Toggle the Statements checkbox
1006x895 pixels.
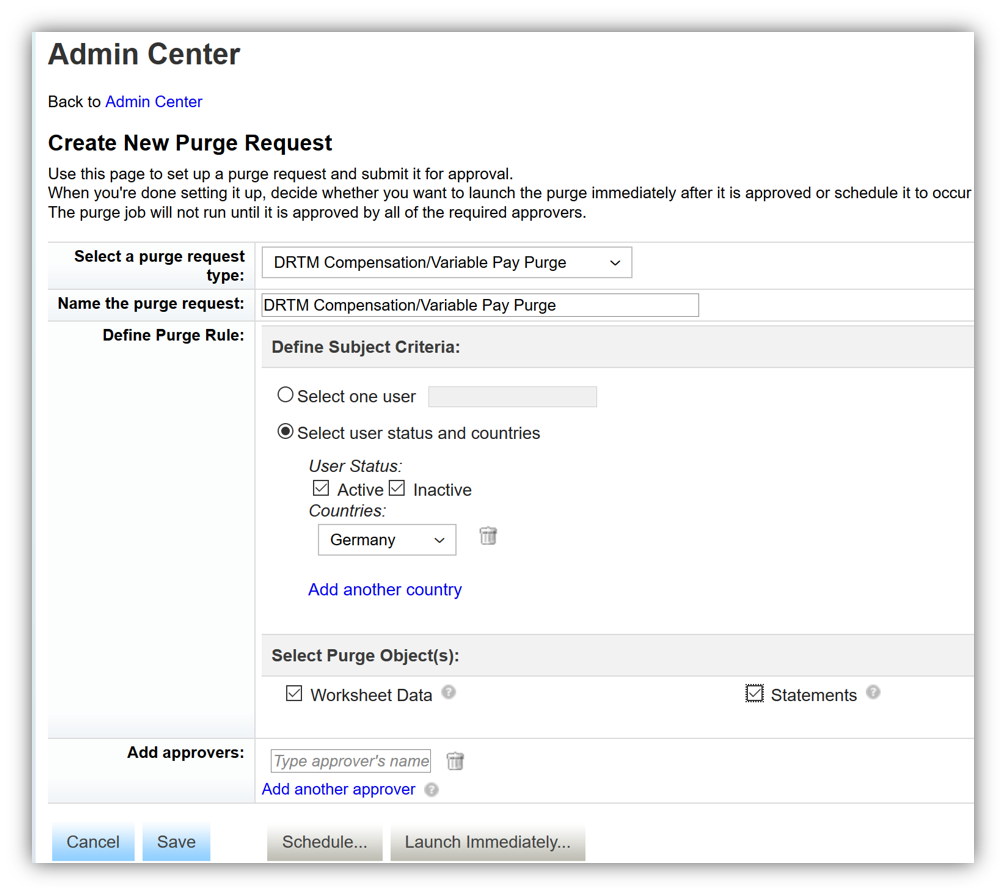click(x=754, y=694)
